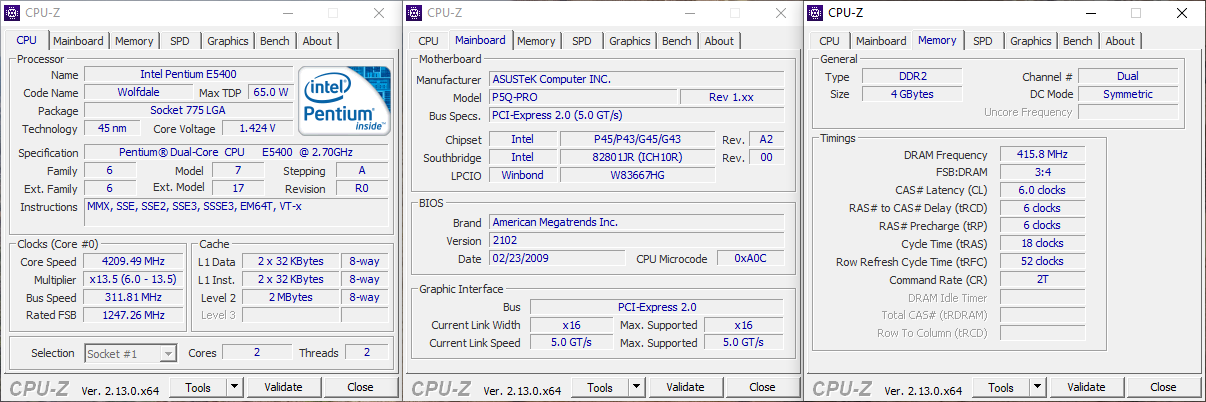Viewport: 1206px width, 402px height.
Task: Click Tools button in middle Mainboard window
Action: [x=600, y=387]
